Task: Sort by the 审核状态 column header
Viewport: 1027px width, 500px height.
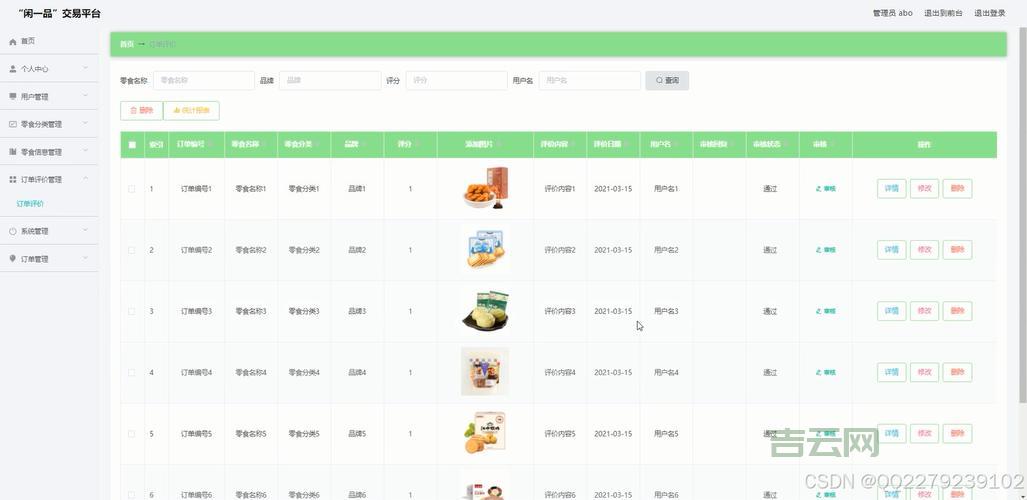Action: (x=772, y=145)
